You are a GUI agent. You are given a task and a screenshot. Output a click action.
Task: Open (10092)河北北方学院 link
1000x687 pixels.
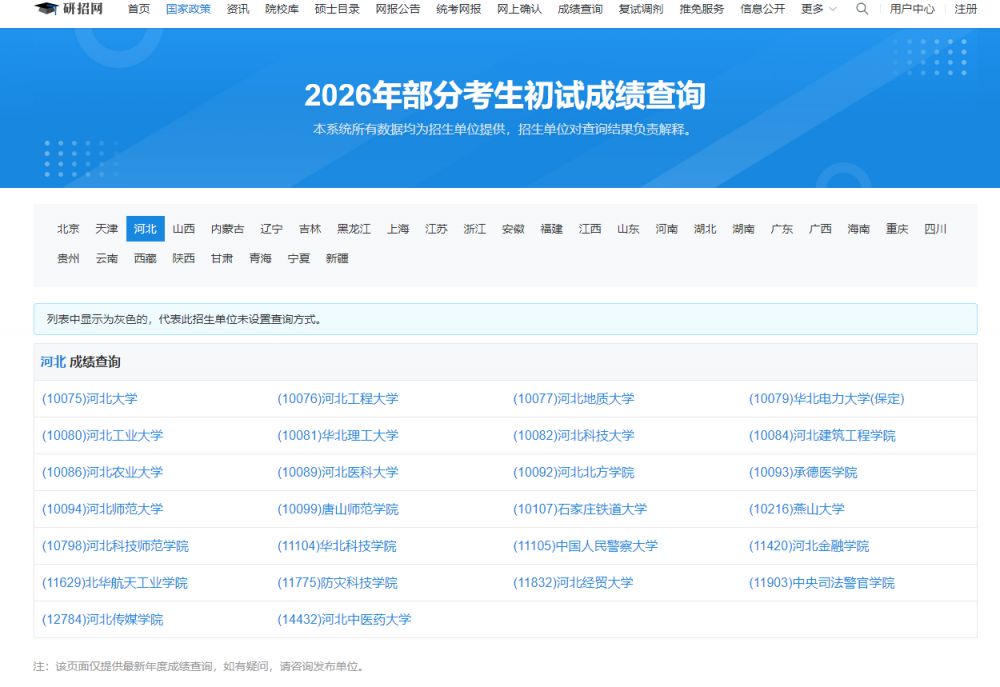point(574,473)
